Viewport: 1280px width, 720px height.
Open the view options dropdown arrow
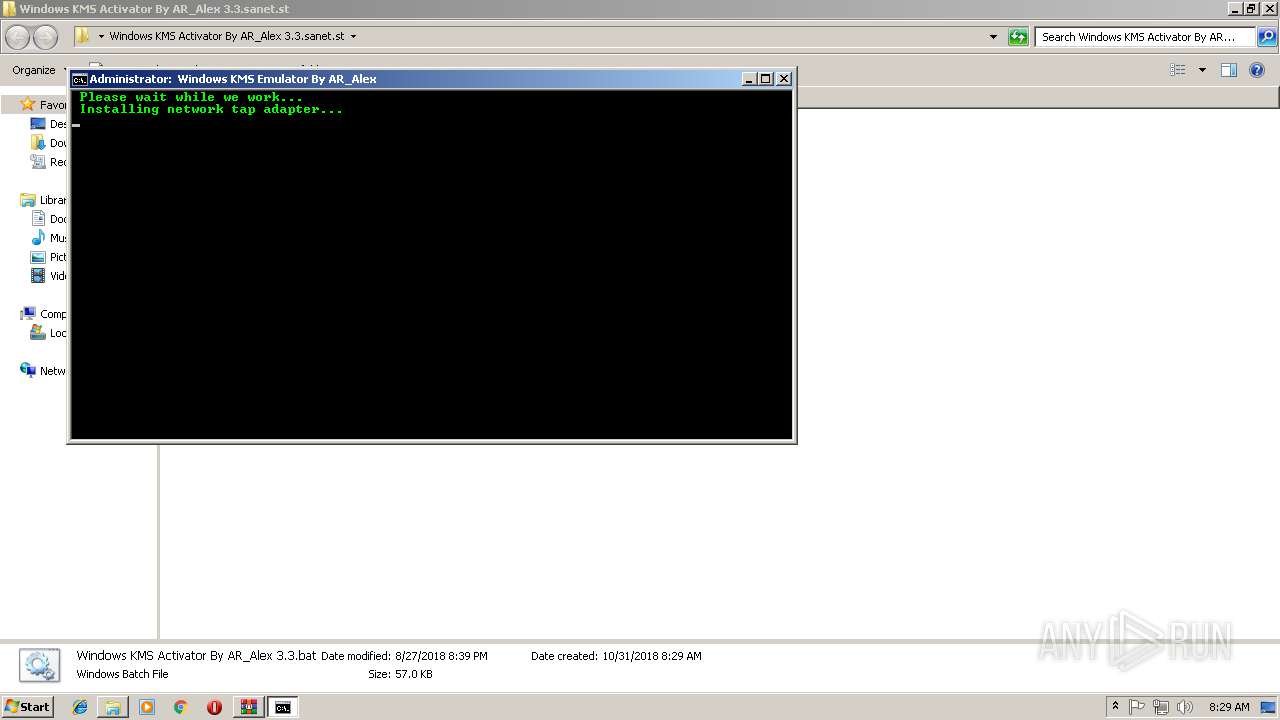point(1202,70)
